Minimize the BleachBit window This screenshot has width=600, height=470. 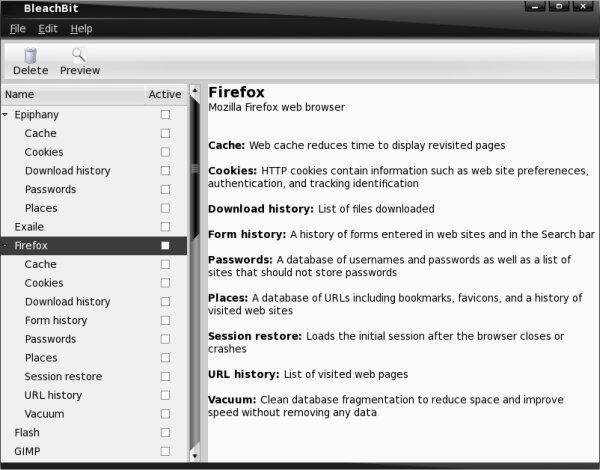click(x=535, y=6)
